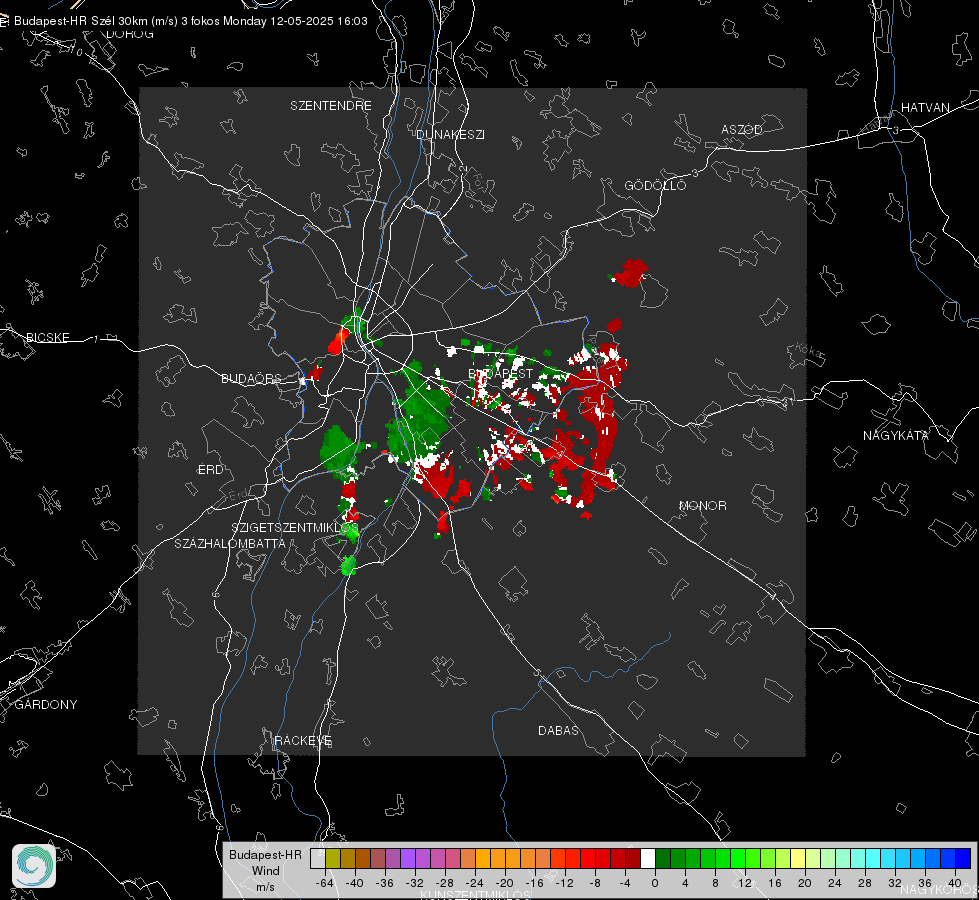This screenshot has height=900, width=979.
Task: Click the faint Kóka place label
Action: [809, 352]
